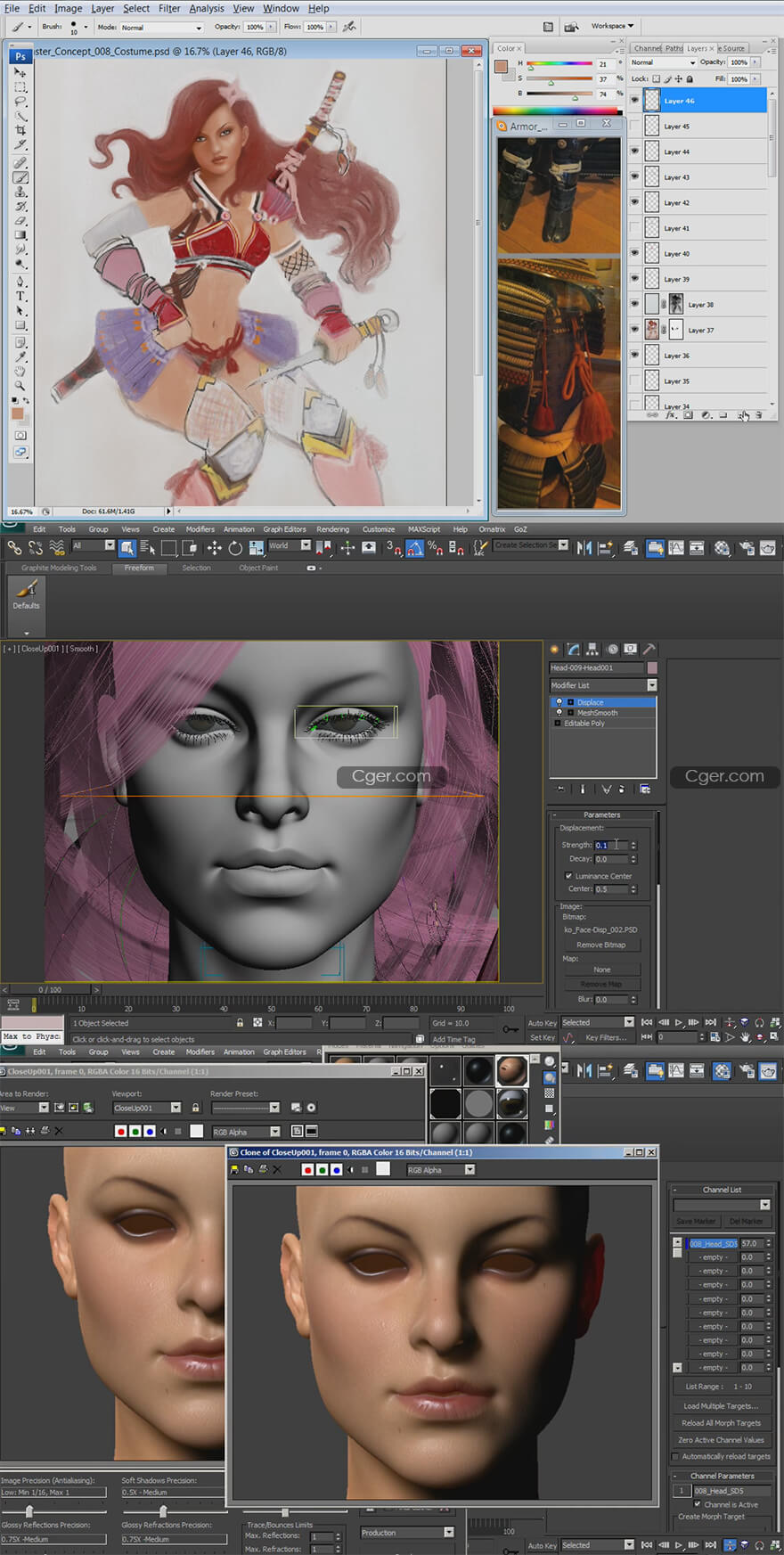Open the Utilities hammer tab
The image size is (784, 1555).
tap(649, 649)
